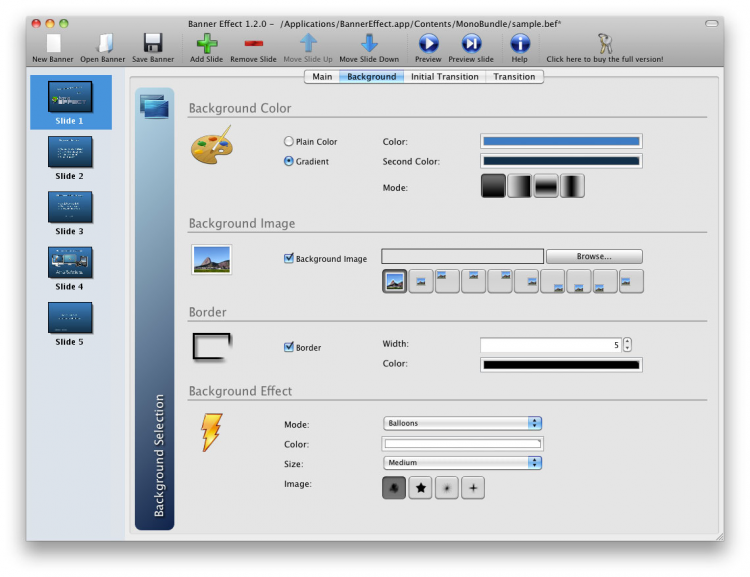This screenshot has width=750, height=577.
Task: Select the Gradient radio button
Action: pos(288,161)
